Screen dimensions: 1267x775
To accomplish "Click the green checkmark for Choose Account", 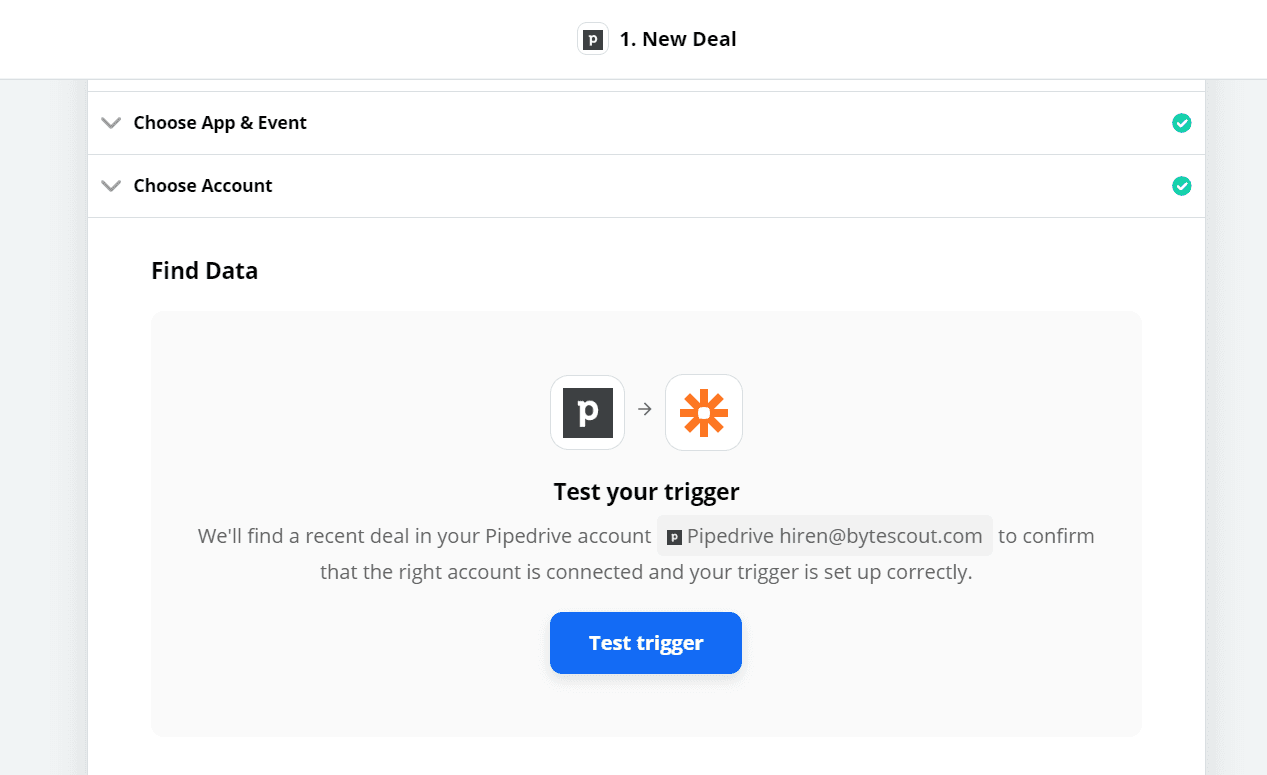I will [1181, 186].
